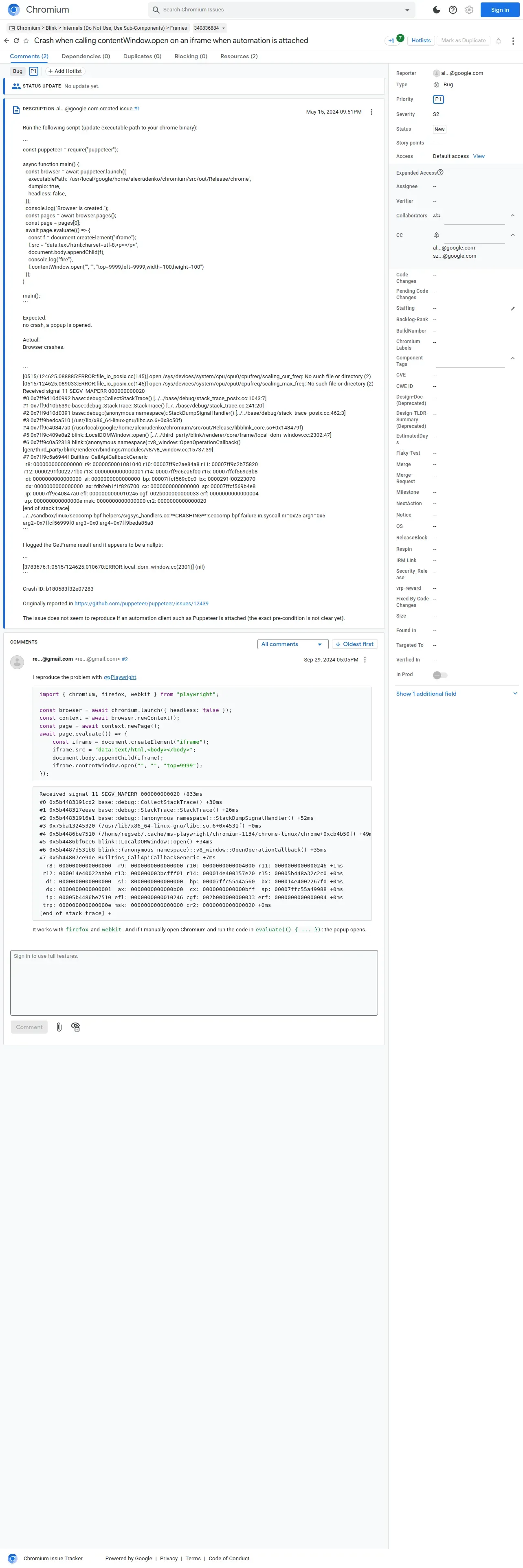Open the component breadcrumb path Chromium > Blink
Screen dimensions: 523x1568
click(x=98, y=28)
